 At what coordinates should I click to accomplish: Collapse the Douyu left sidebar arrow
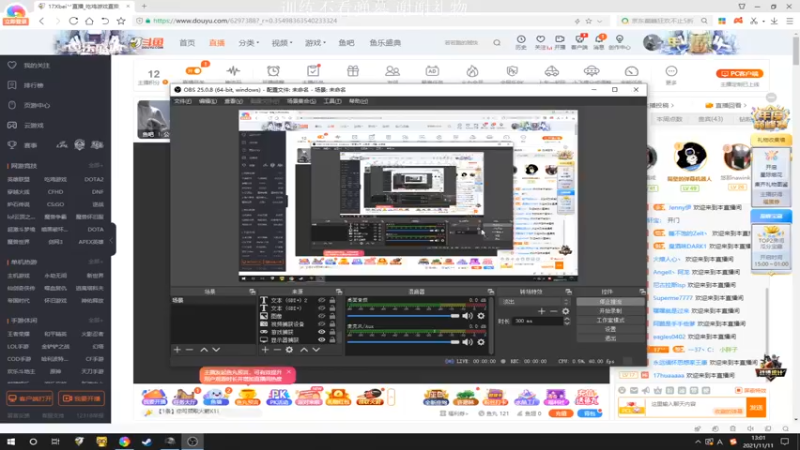(112, 240)
